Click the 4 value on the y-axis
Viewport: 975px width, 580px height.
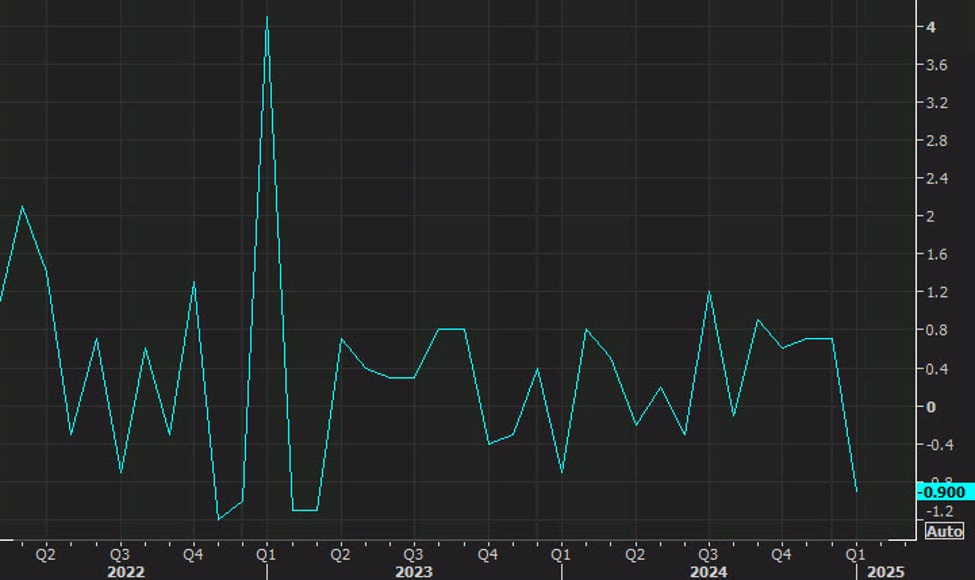point(931,27)
